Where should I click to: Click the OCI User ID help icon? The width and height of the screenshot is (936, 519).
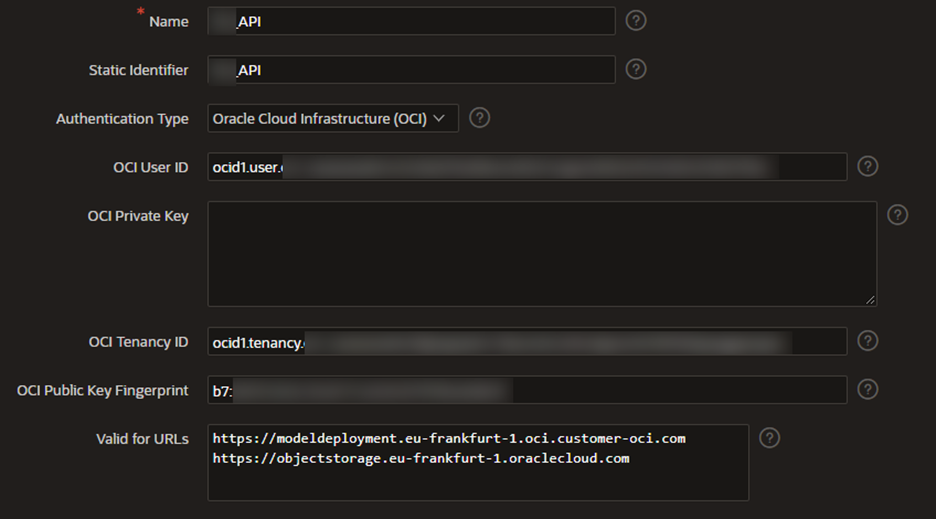click(867, 166)
